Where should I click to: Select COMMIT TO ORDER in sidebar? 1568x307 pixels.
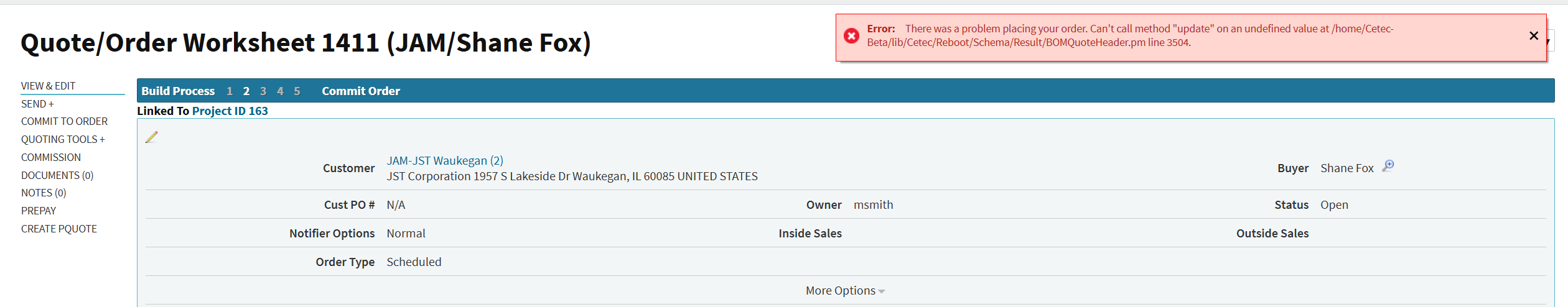click(64, 121)
